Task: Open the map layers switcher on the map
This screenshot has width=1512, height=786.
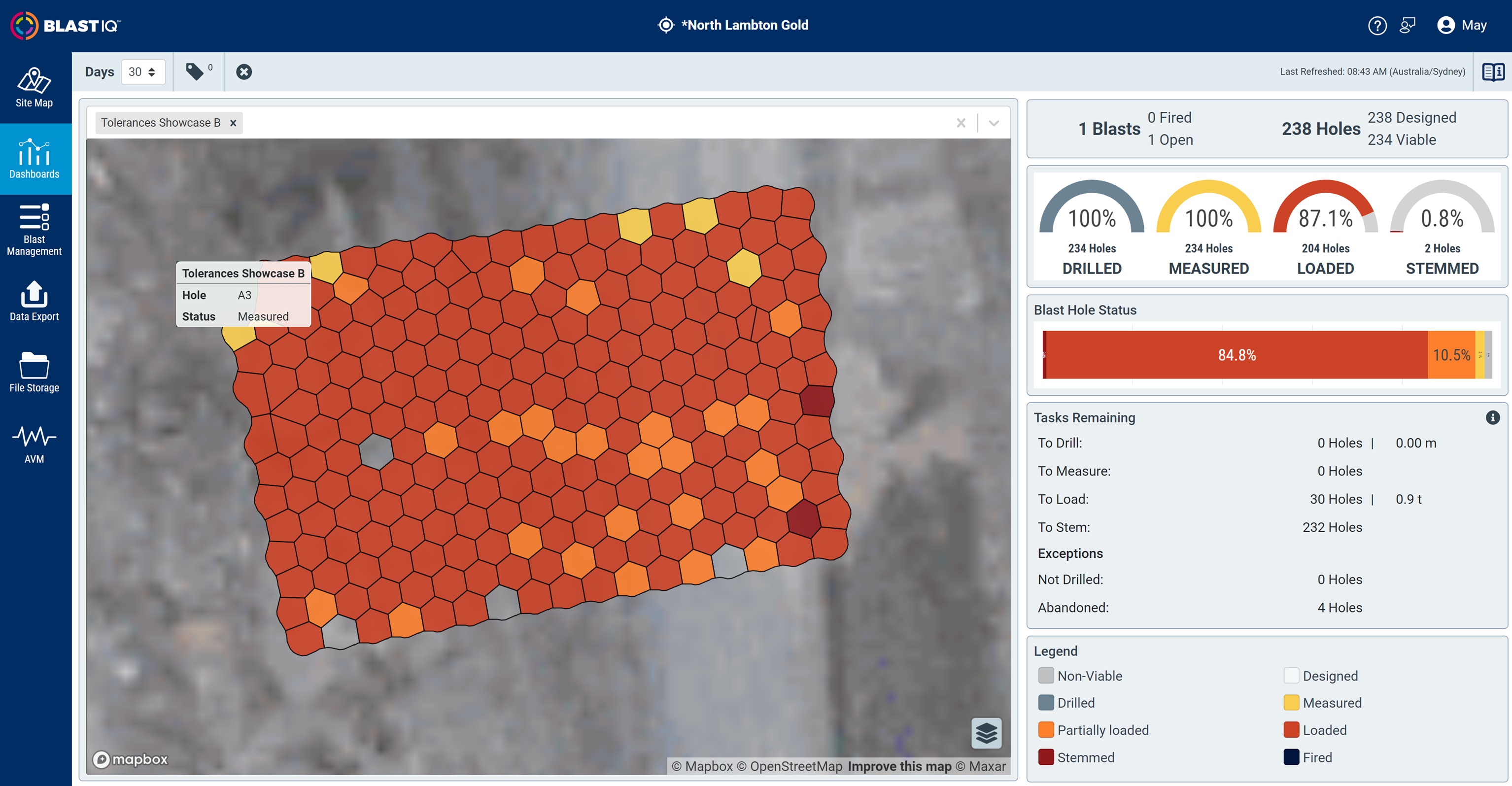Action: [986, 733]
